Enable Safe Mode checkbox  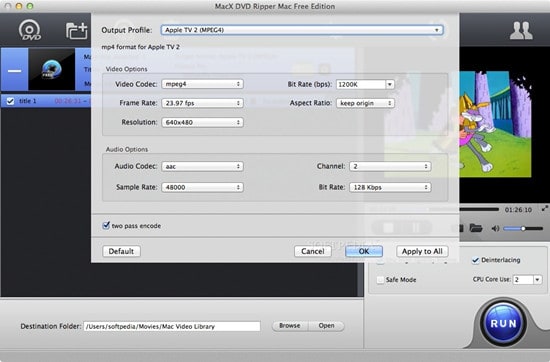pos(380,280)
